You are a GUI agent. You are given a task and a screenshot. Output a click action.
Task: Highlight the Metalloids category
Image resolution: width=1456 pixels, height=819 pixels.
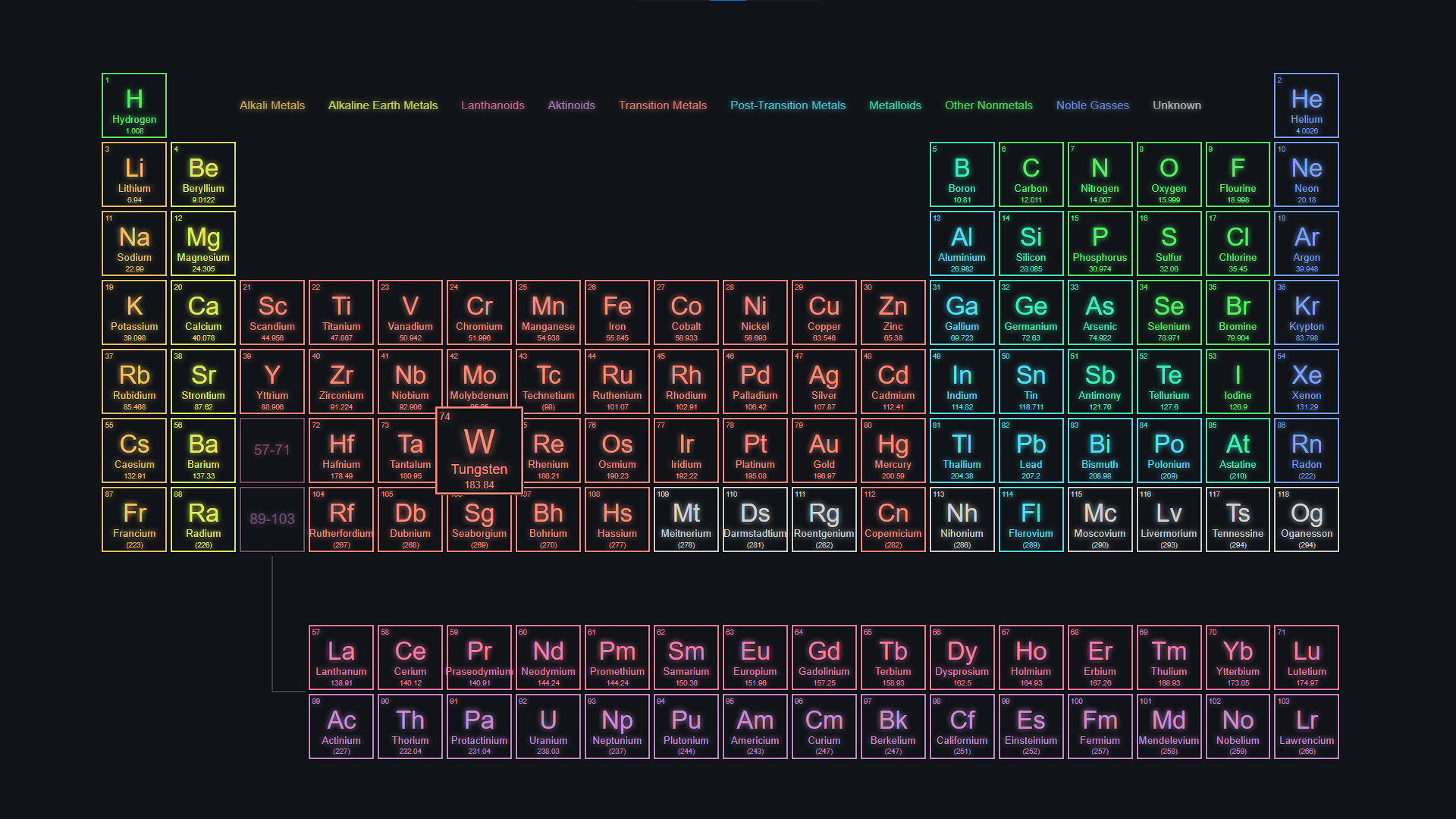coord(895,105)
